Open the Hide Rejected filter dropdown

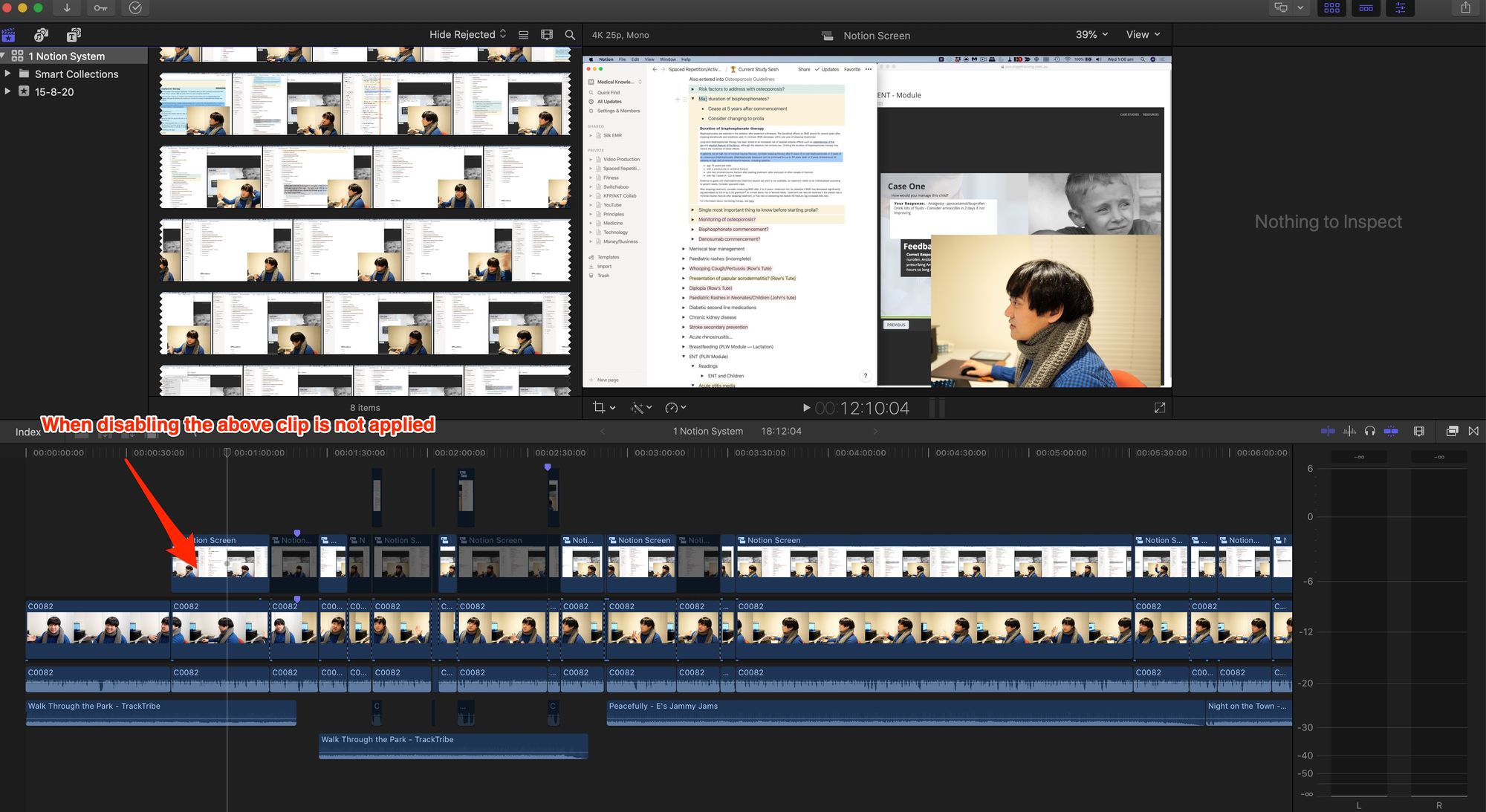pyautogui.click(x=467, y=35)
